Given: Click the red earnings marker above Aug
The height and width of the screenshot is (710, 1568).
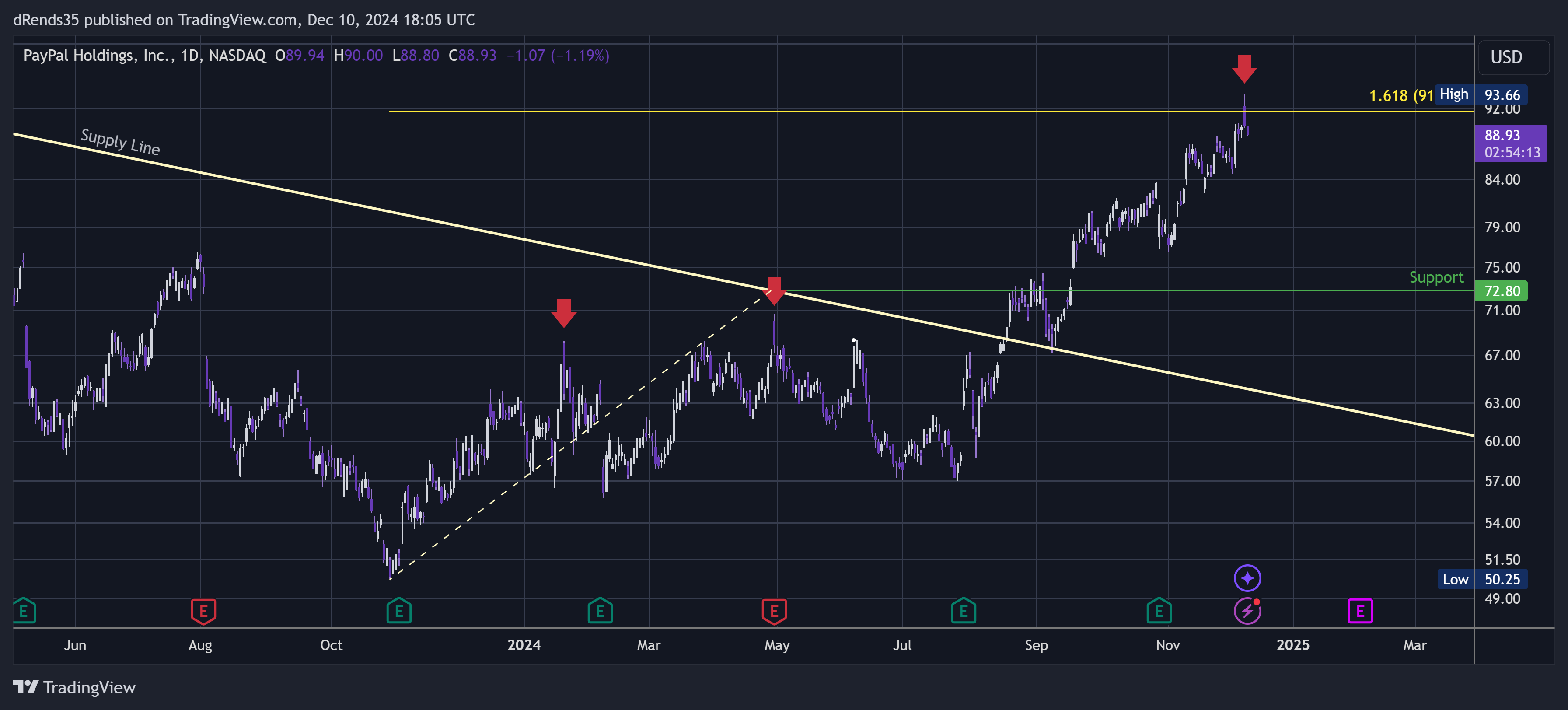Looking at the screenshot, I should 203,611.
